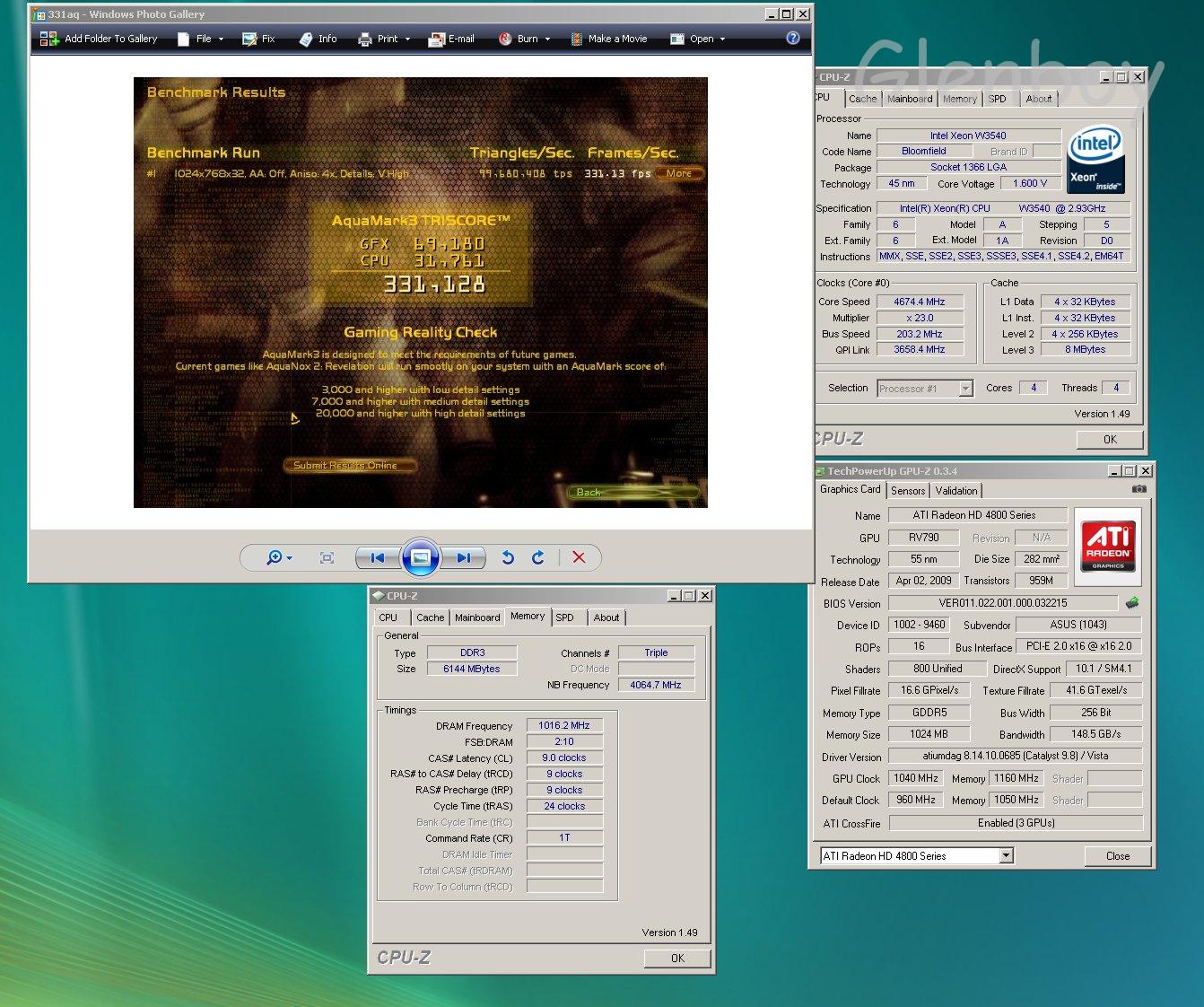Open the ATI Radeon HD 4800 dropdown
This screenshot has width=1204, height=1007.
1006,856
